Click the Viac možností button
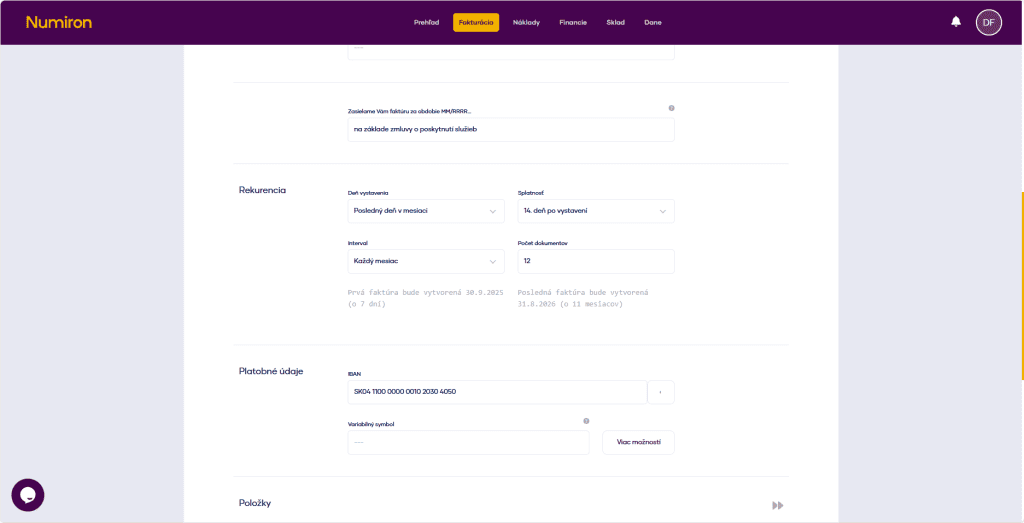The width and height of the screenshot is (1024, 523). coord(638,442)
